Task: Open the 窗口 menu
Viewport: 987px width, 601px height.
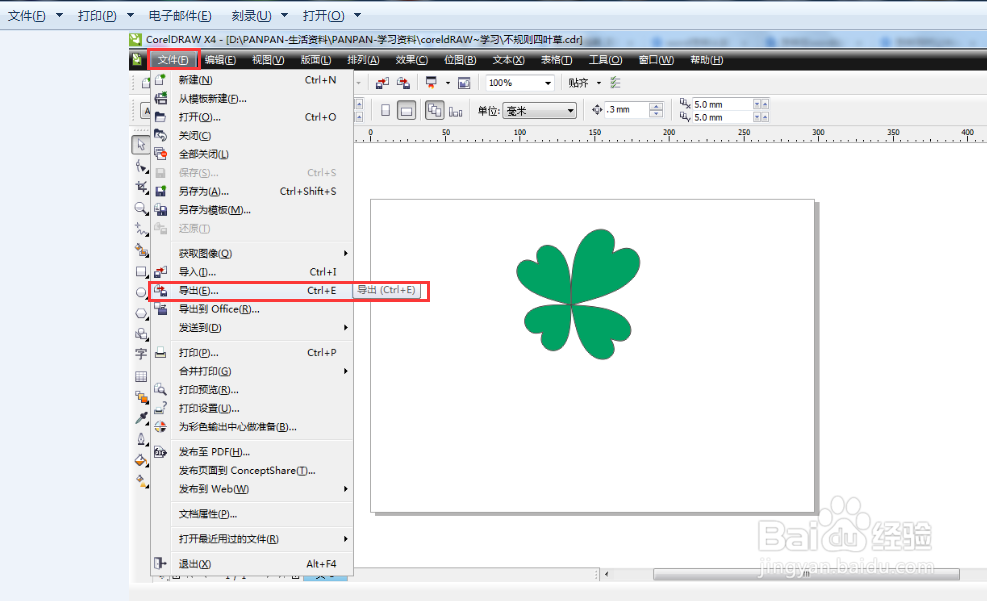Action: (656, 60)
